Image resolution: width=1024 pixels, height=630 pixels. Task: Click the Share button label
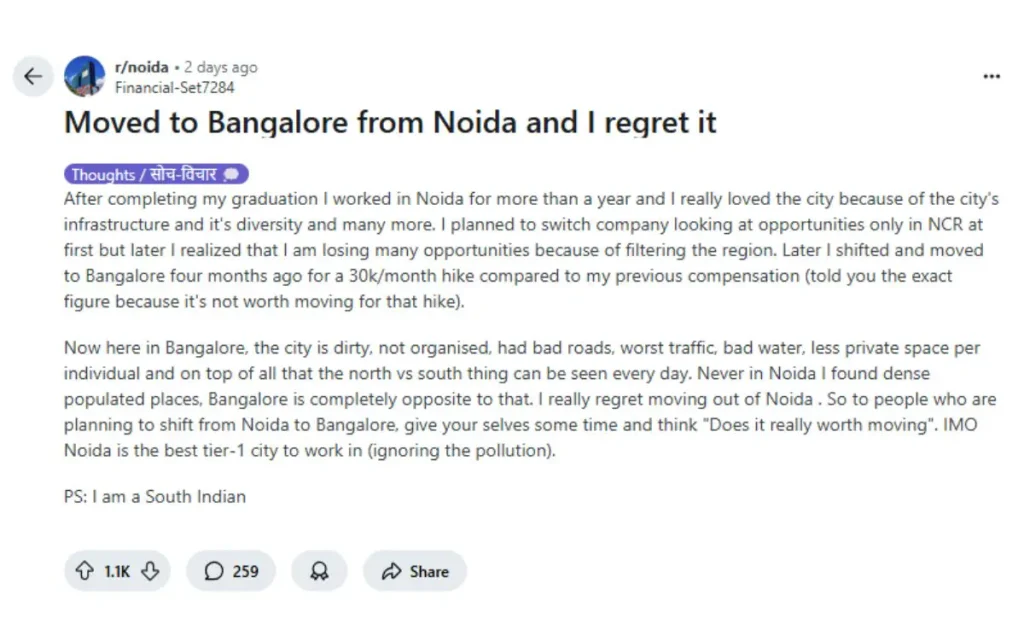tap(429, 572)
